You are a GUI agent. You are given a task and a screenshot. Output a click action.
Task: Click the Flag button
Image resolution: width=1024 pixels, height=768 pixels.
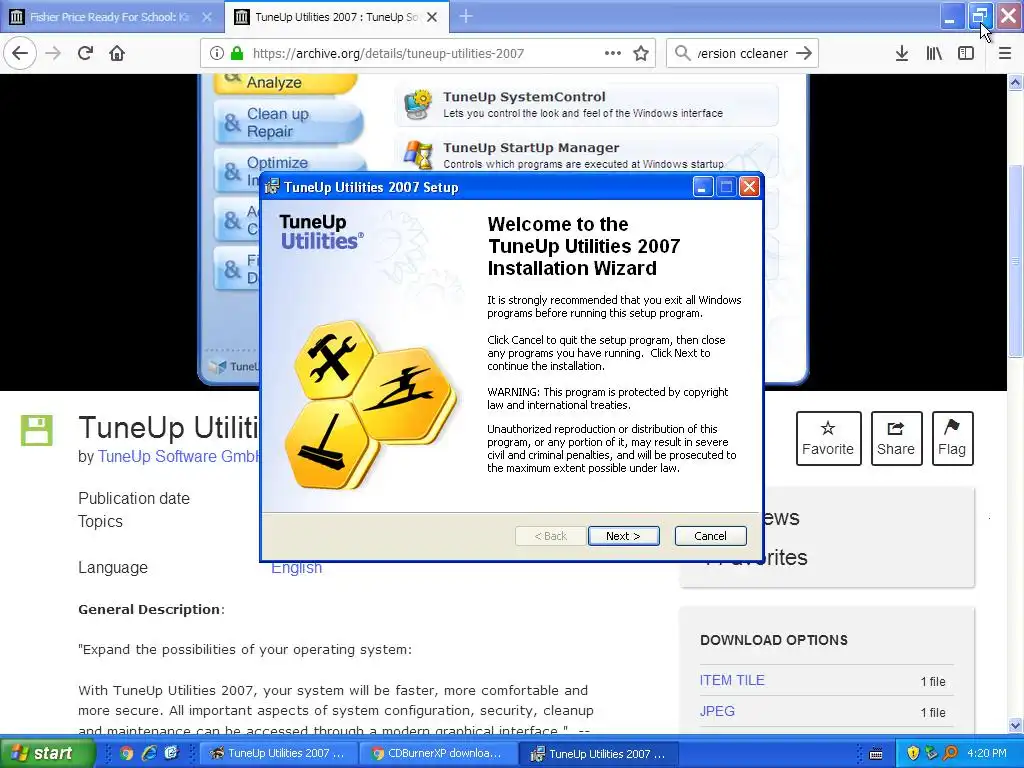coord(952,438)
